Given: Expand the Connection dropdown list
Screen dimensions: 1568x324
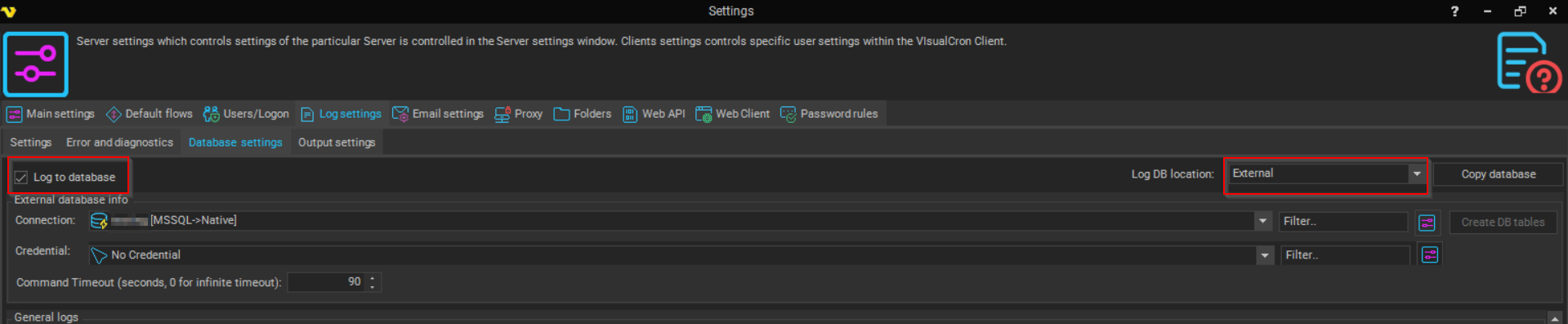Looking at the screenshot, I should click(x=1262, y=221).
